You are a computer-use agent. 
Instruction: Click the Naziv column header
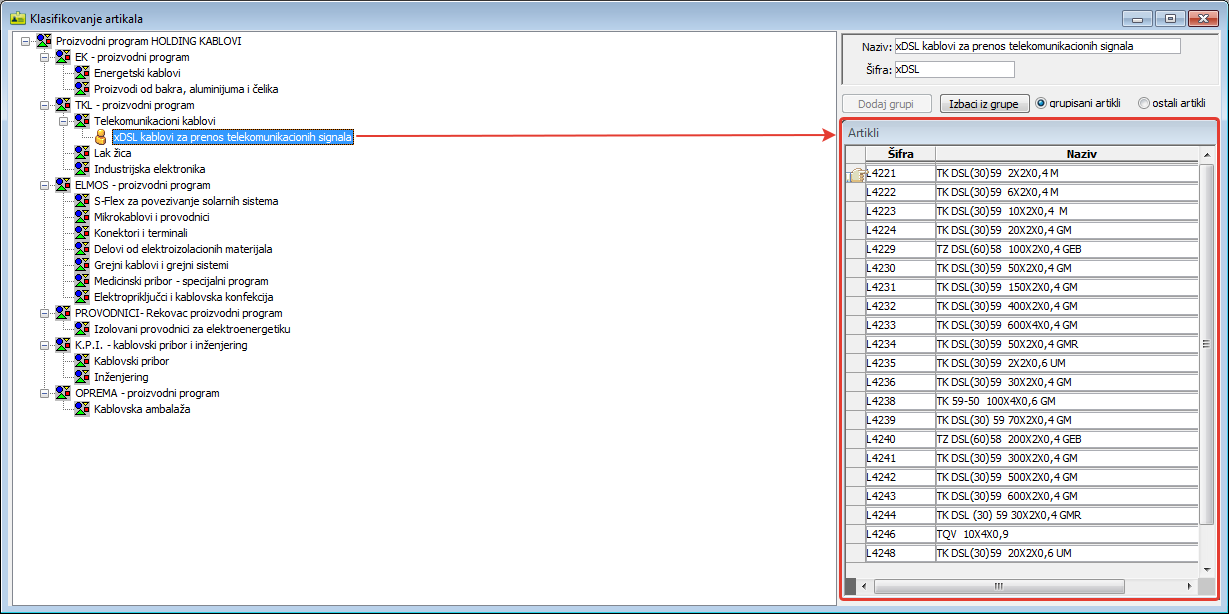pos(1066,154)
